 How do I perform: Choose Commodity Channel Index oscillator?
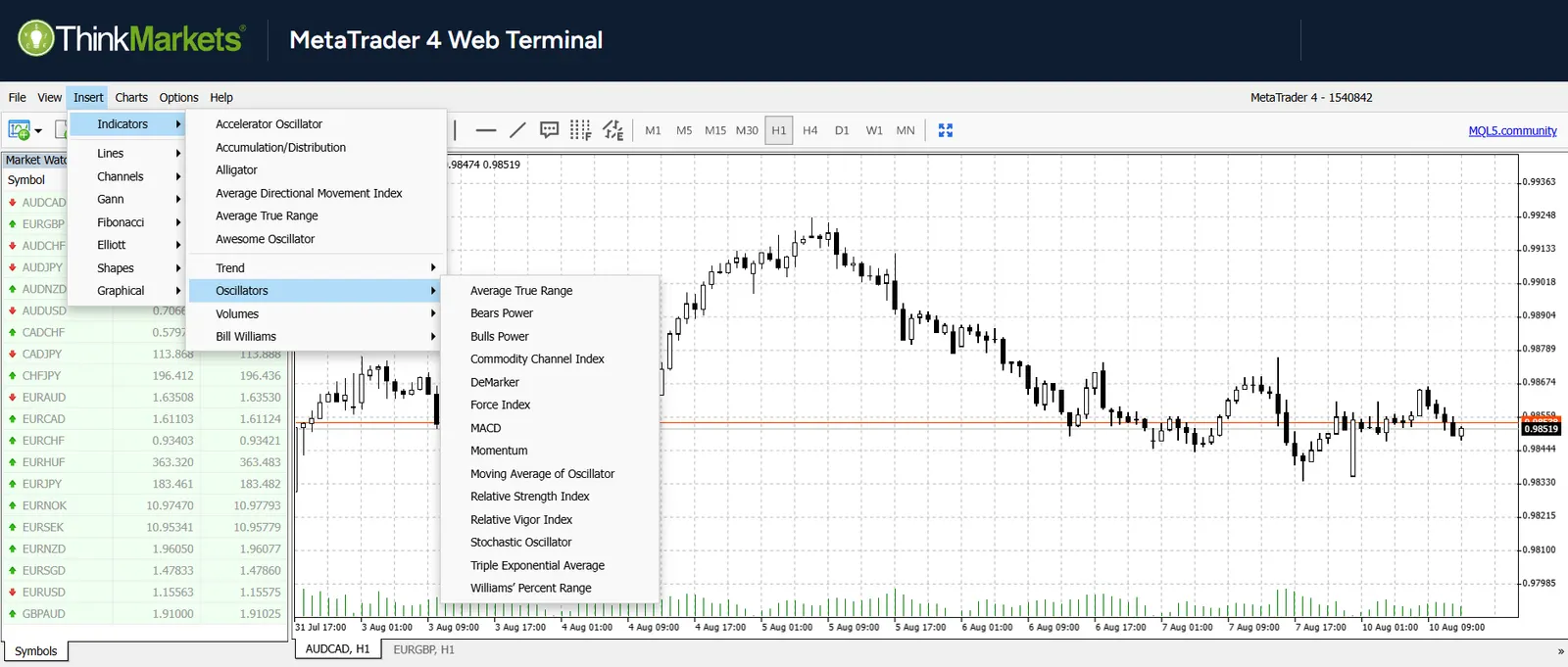point(550,359)
